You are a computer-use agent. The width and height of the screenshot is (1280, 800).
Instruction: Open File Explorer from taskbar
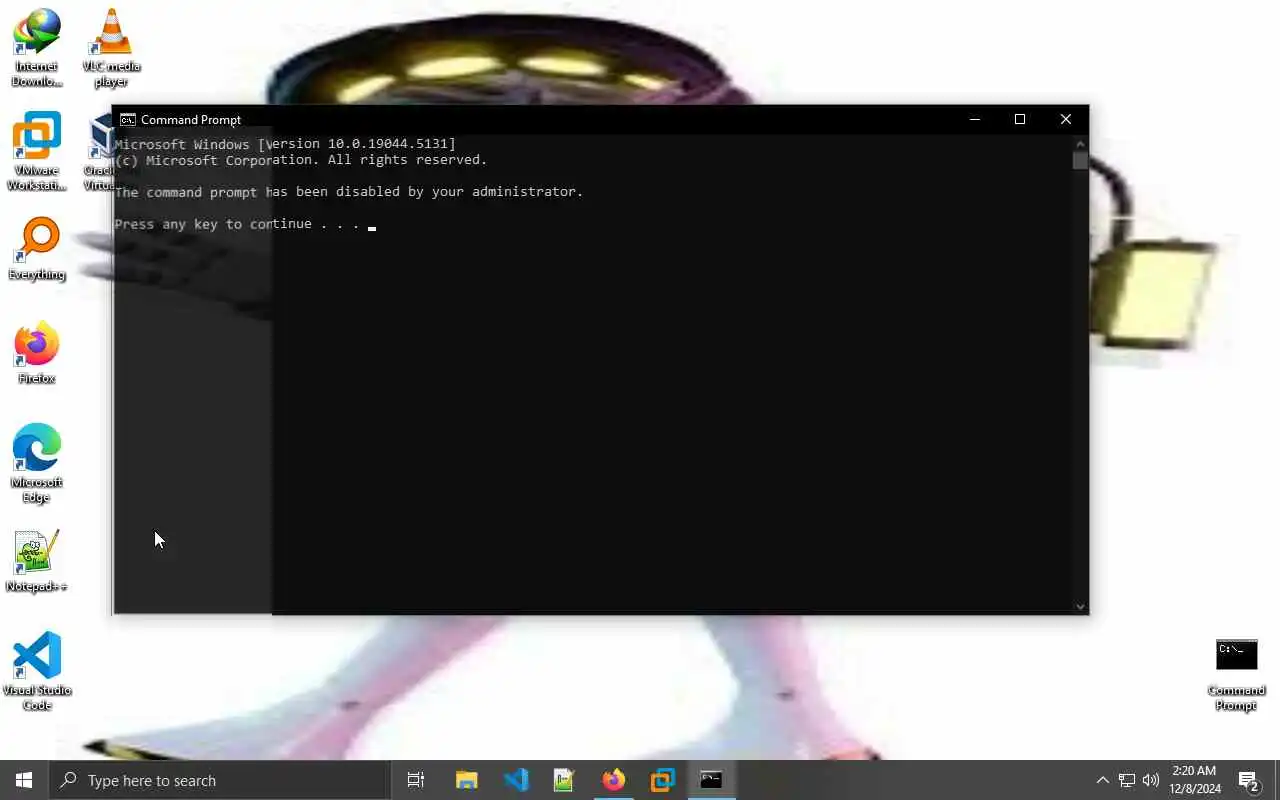[466, 780]
